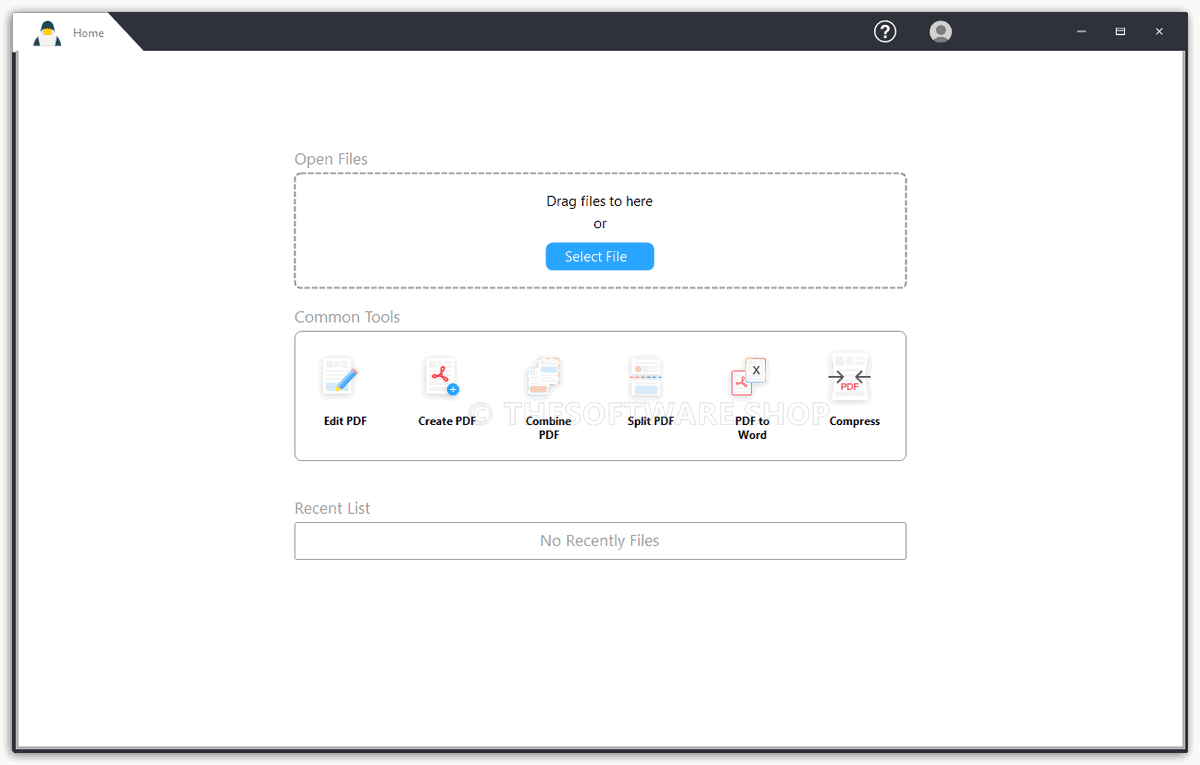Click the Open Files heading
The height and width of the screenshot is (765, 1200).
(x=331, y=159)
